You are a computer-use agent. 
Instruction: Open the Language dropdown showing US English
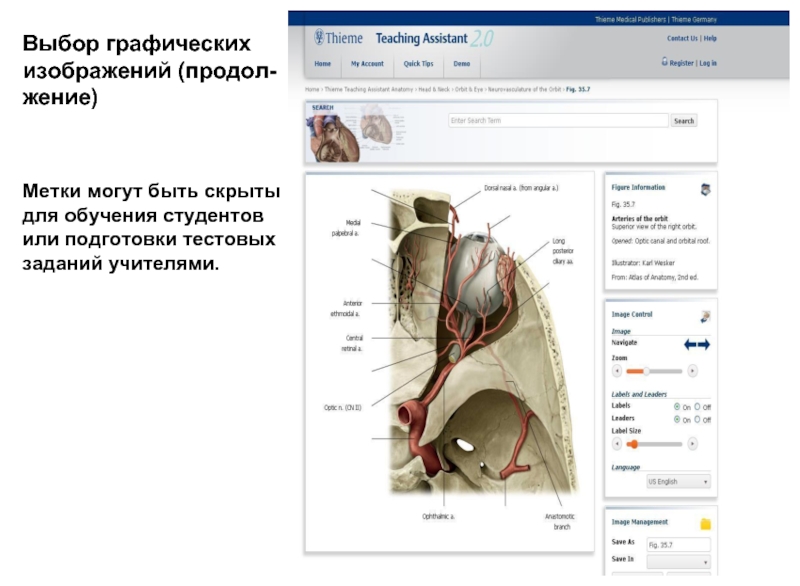pyautogui.click(x=678, y=481)
